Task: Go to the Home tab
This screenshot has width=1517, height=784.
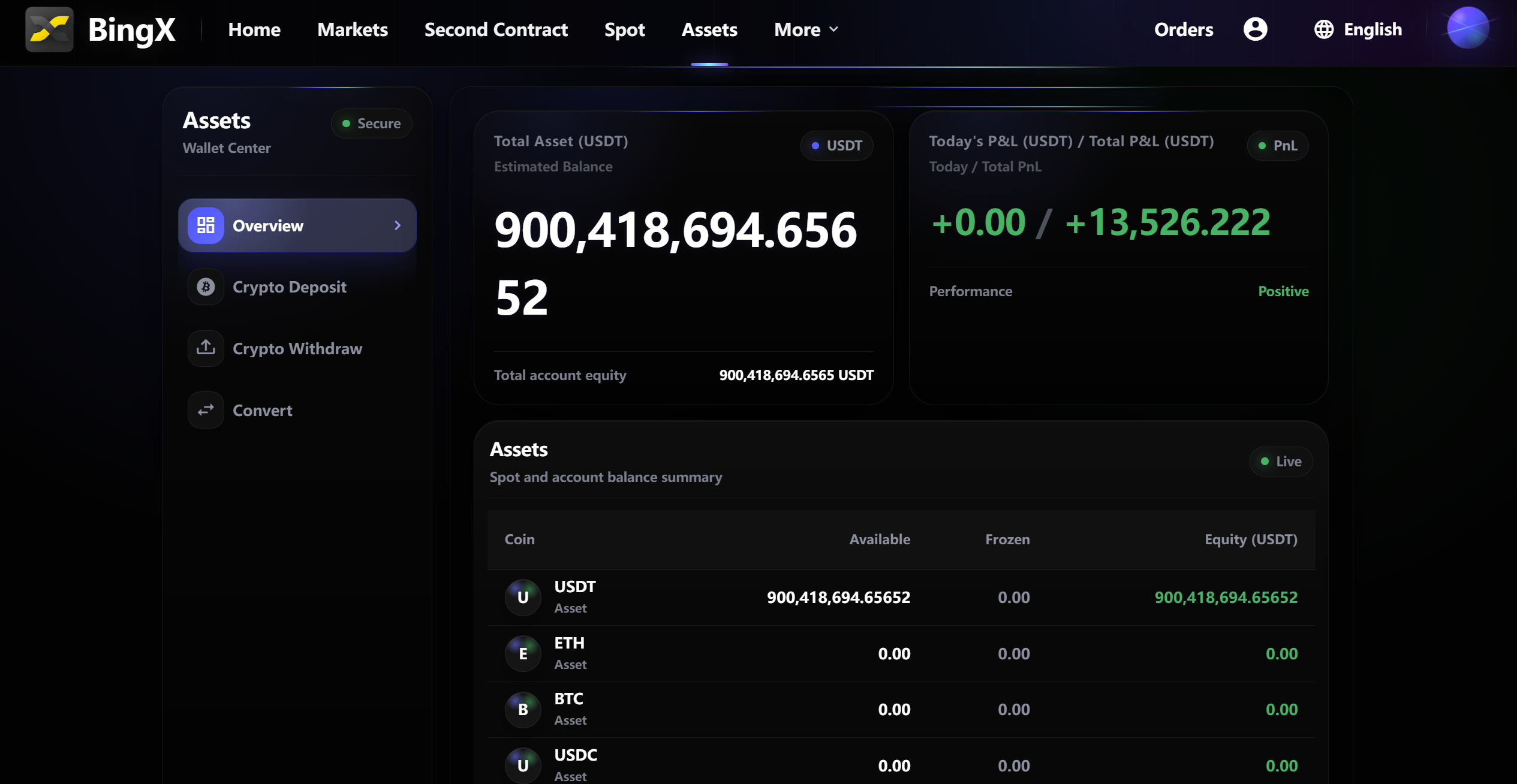Action: point(254,29)
